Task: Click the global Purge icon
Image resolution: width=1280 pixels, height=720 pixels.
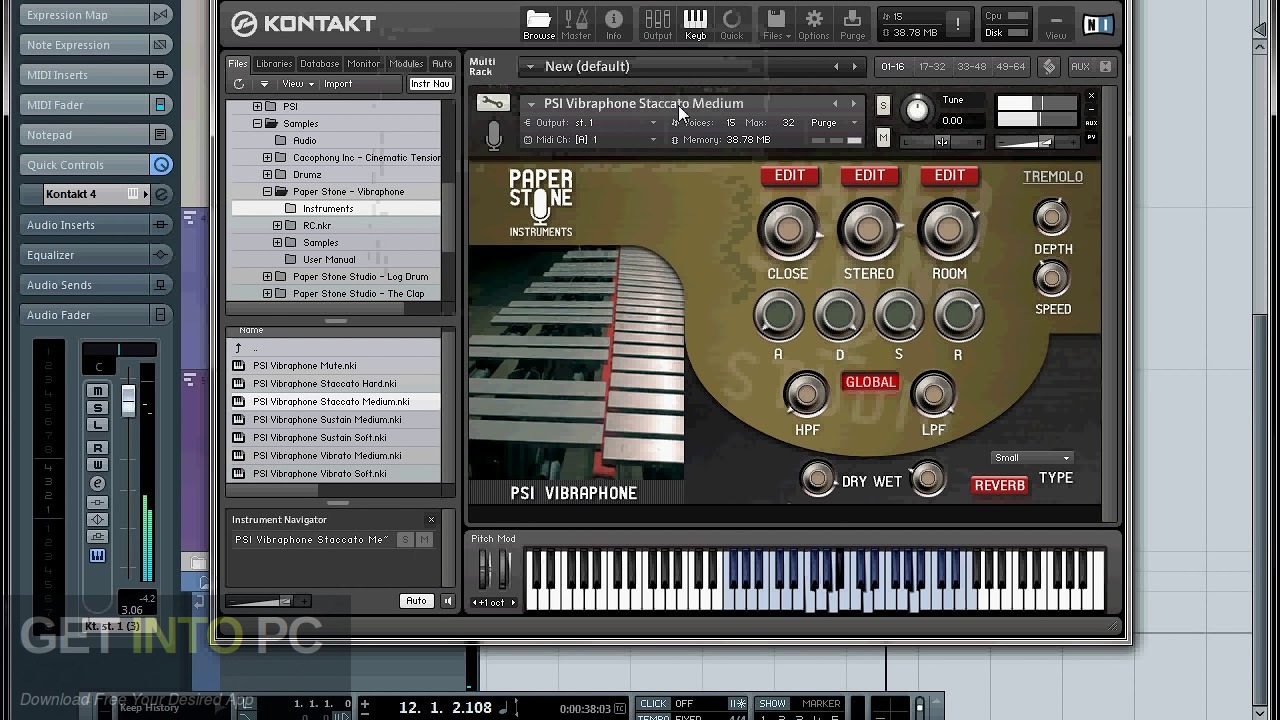Action: 852,24
